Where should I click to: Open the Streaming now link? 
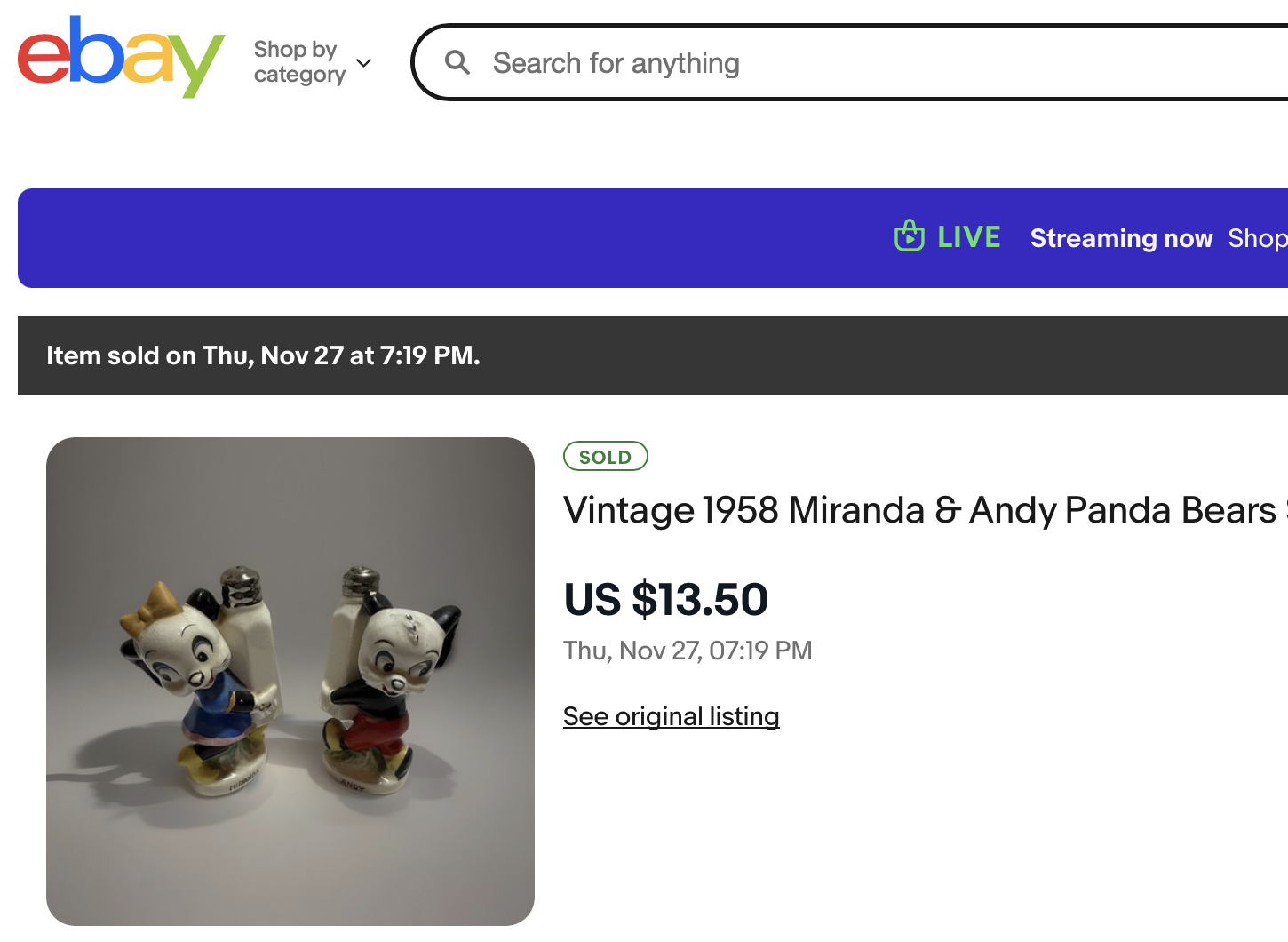click(1121, 238)
